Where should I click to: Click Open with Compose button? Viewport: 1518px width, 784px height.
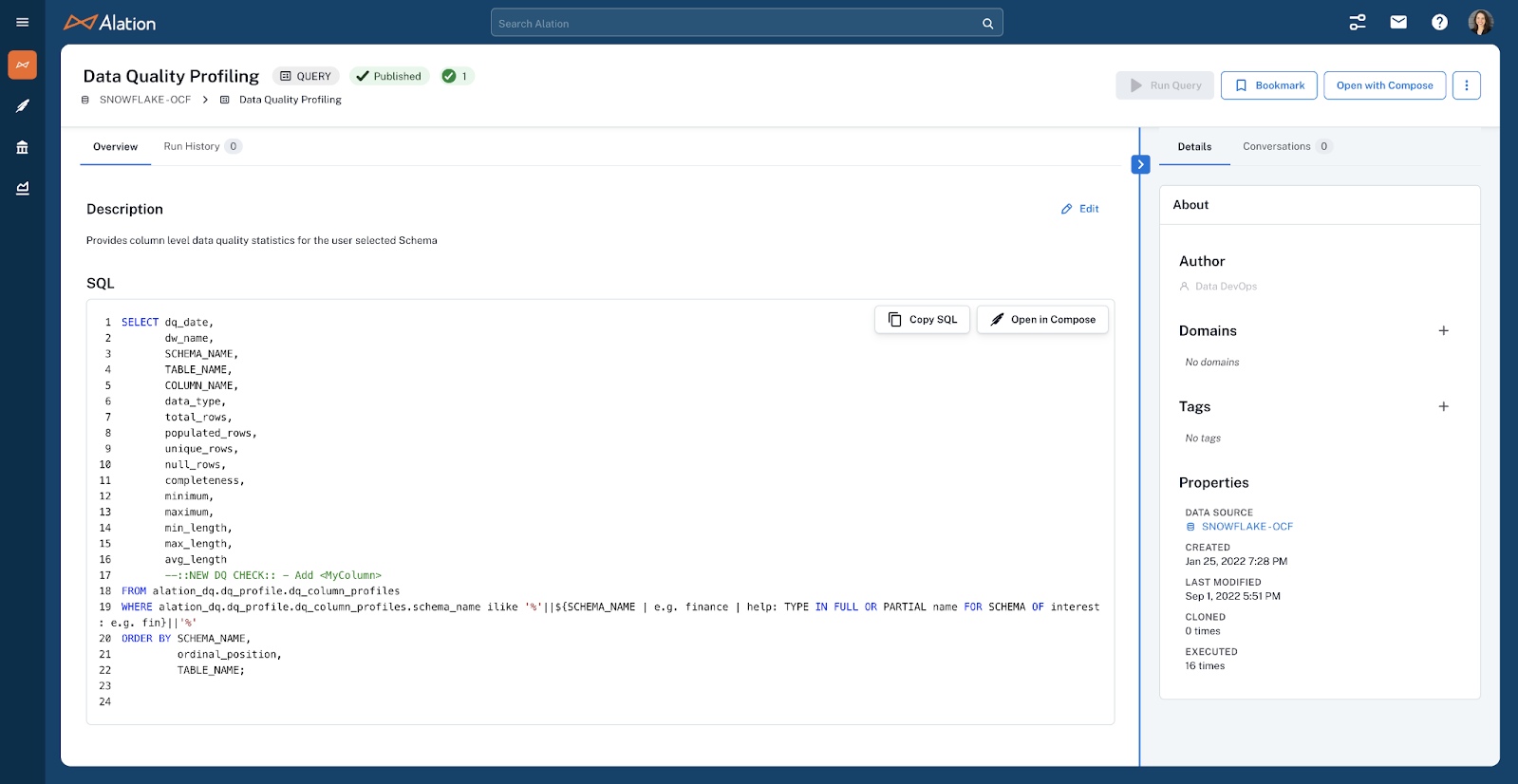pos(1385,85)
